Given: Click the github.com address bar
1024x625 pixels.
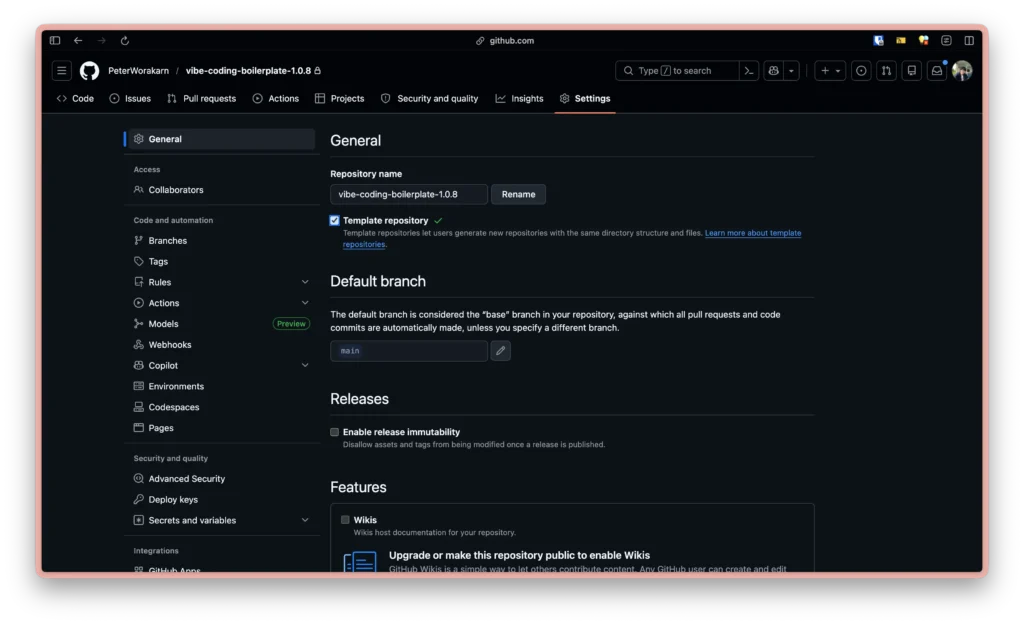Looking at the screenshot, I should point(505,40).
